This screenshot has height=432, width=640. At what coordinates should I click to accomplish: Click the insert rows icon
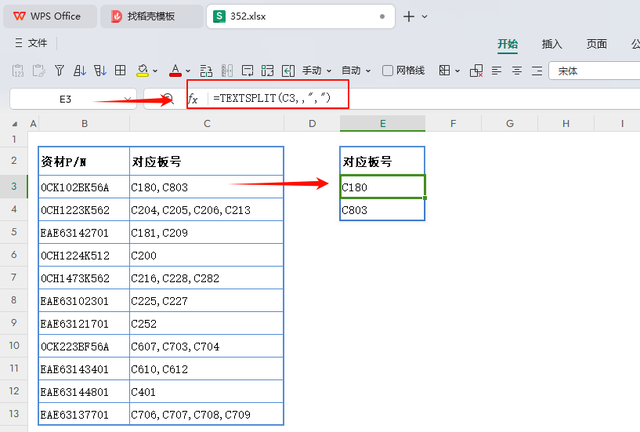pos(206,71)
